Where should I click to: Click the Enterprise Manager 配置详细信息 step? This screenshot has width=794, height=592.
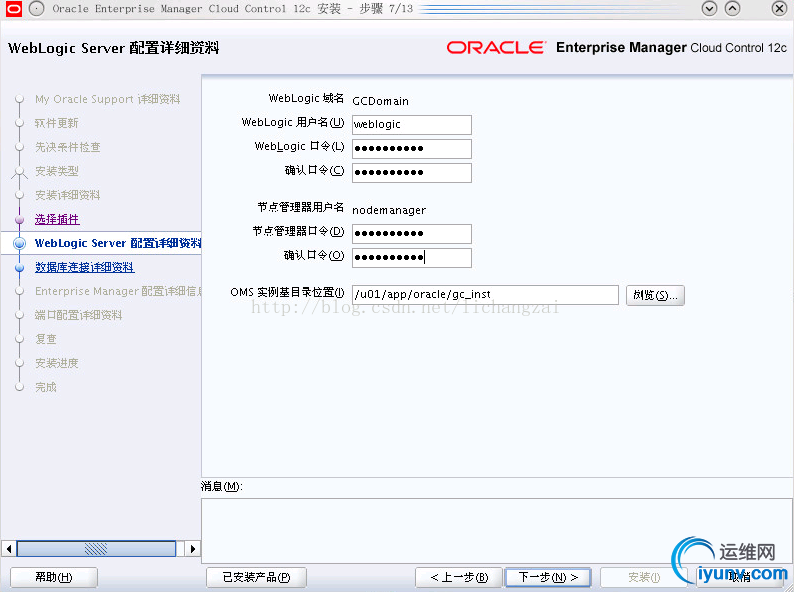tap(117, 291)
